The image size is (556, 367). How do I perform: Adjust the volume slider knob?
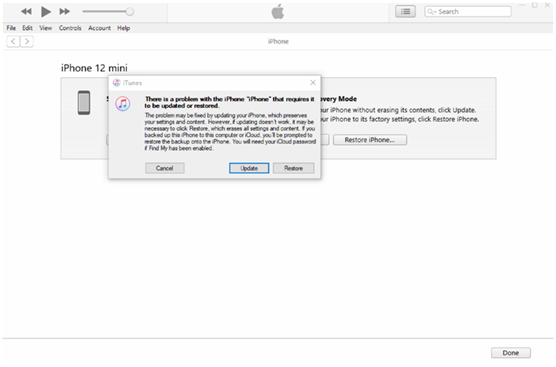tap(130, 11)
